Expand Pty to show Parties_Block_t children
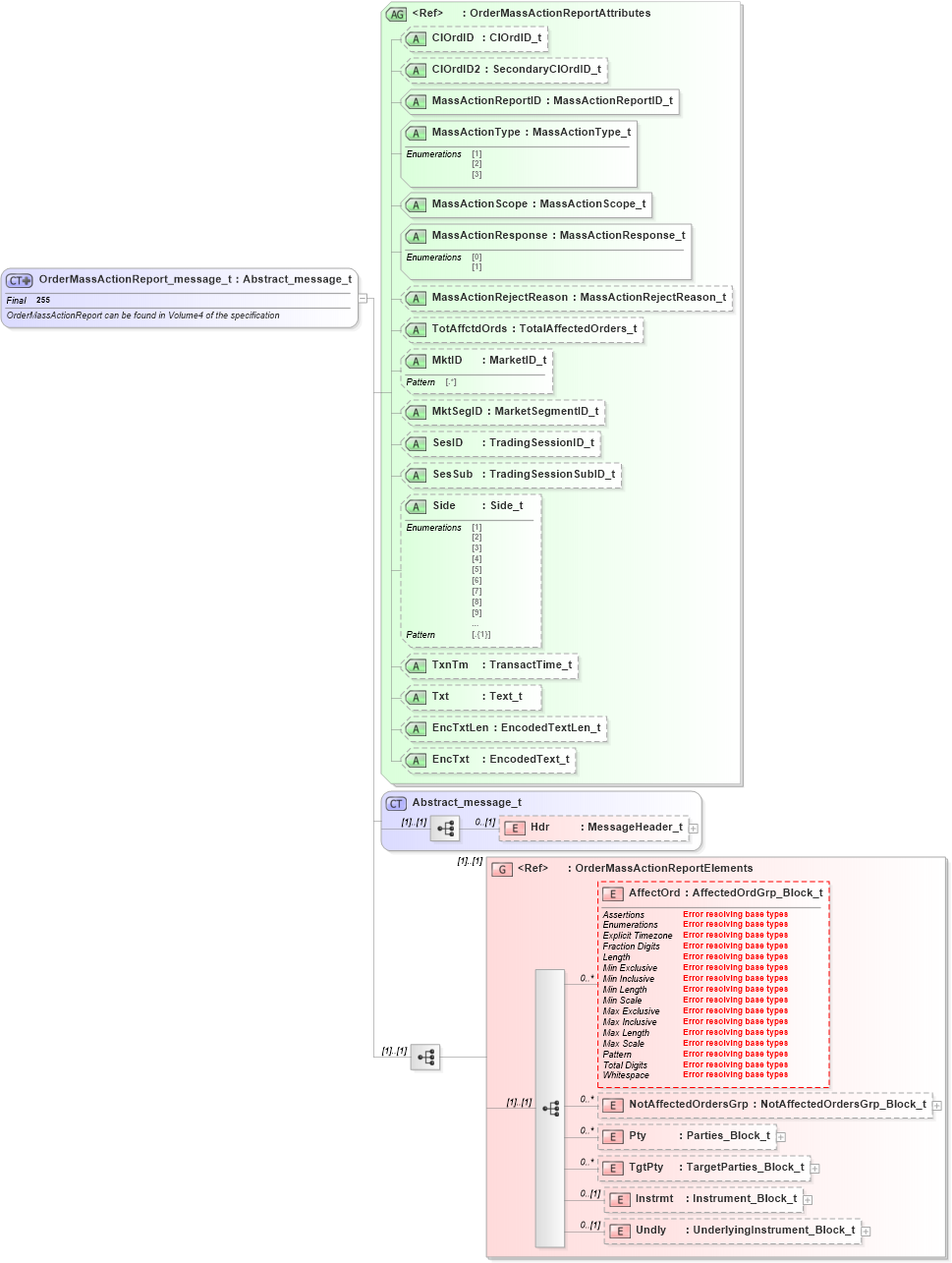Image resolution: width=952 pixels, height=1263 pixels. tap(780, 1136)
